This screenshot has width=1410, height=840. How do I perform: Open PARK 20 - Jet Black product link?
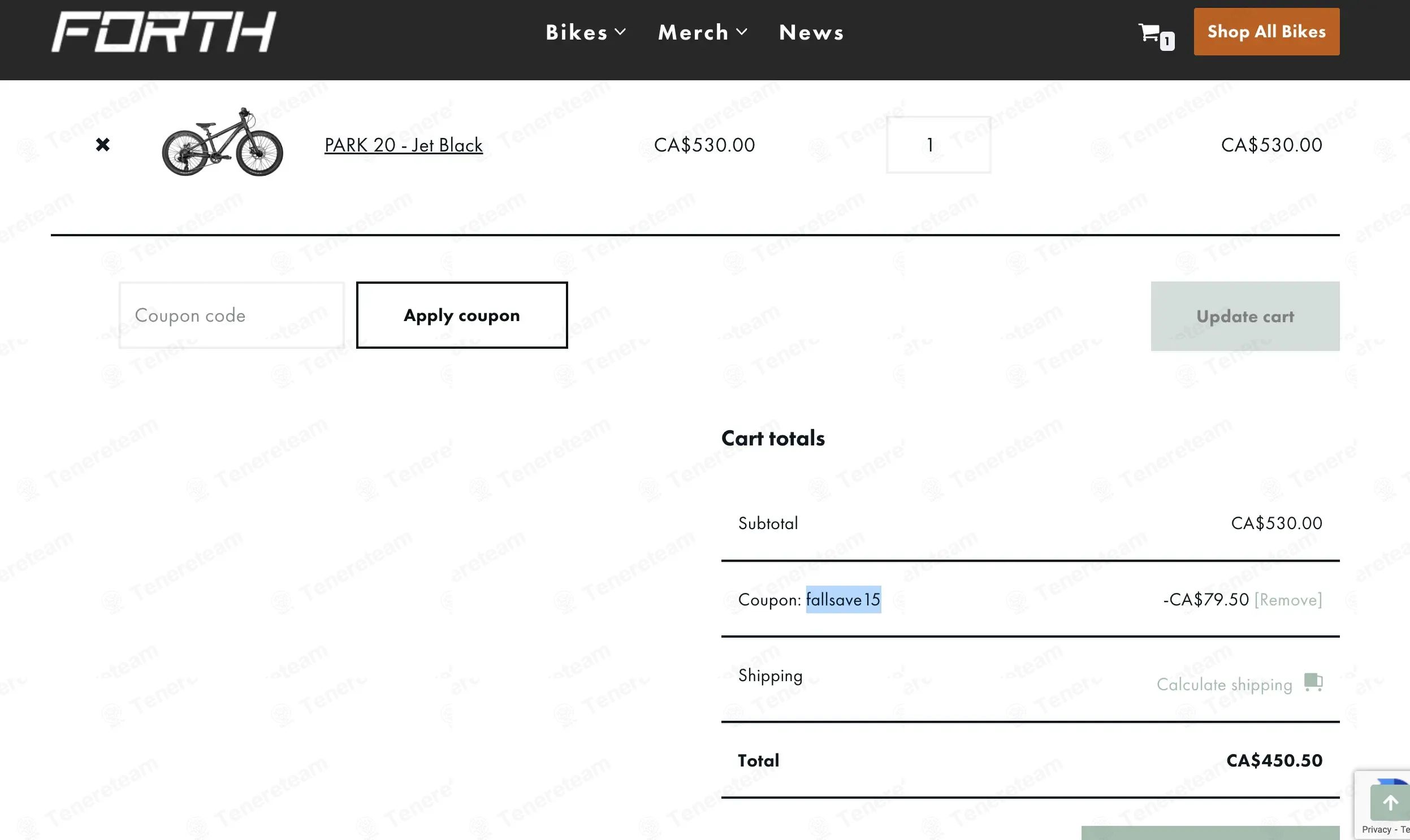click(404, 145)
